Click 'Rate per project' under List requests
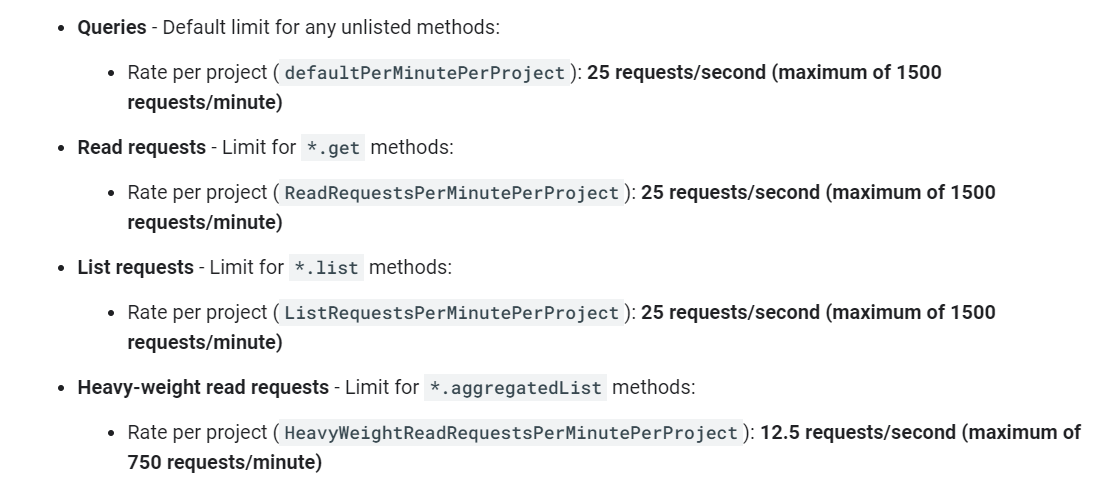 pos(198,313)
